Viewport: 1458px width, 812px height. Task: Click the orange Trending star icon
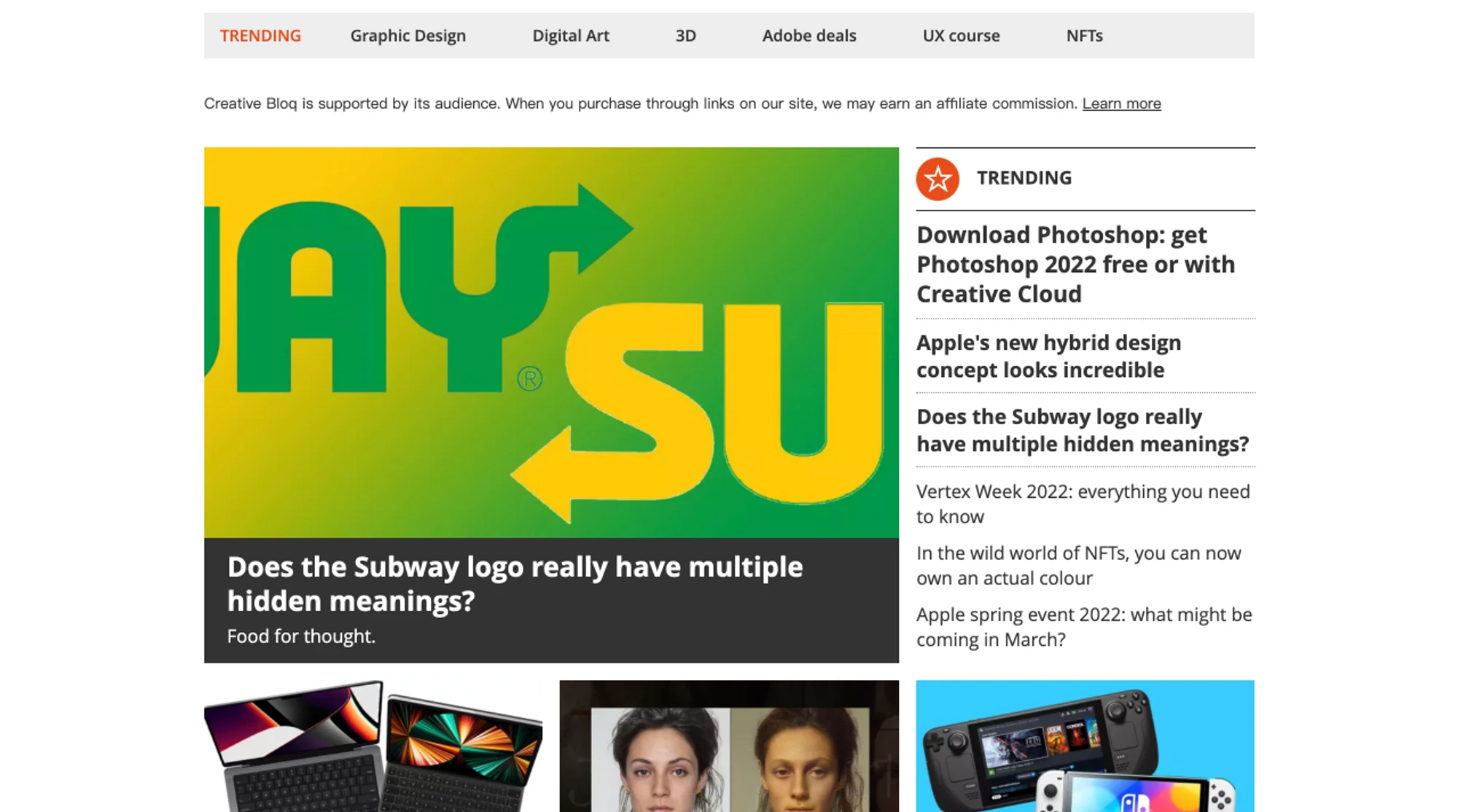click(x=937, y=179)
